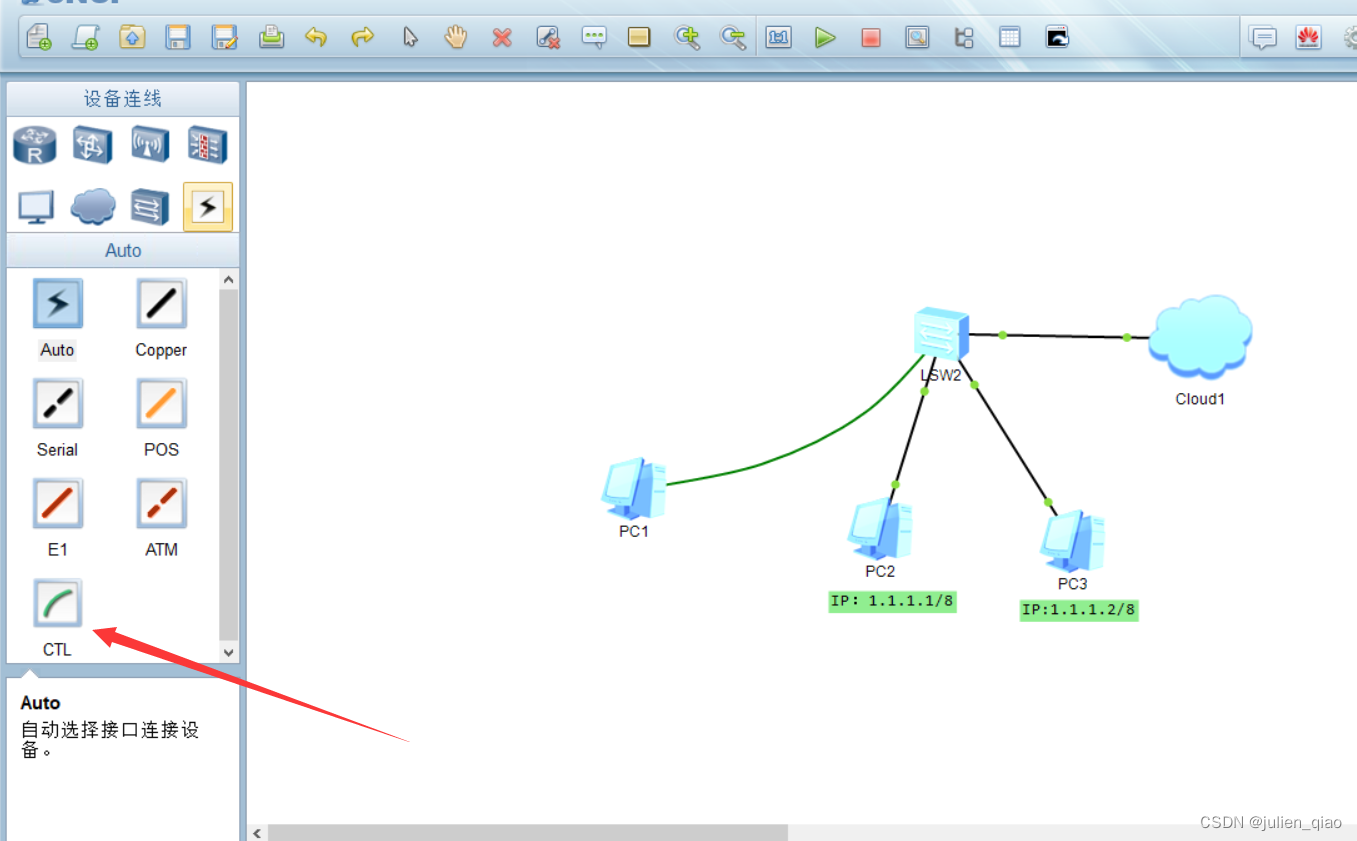Screen dimensions: 1357x841
Task: Undo the last action
Action: pyautogui.click(x=316, y=38)
